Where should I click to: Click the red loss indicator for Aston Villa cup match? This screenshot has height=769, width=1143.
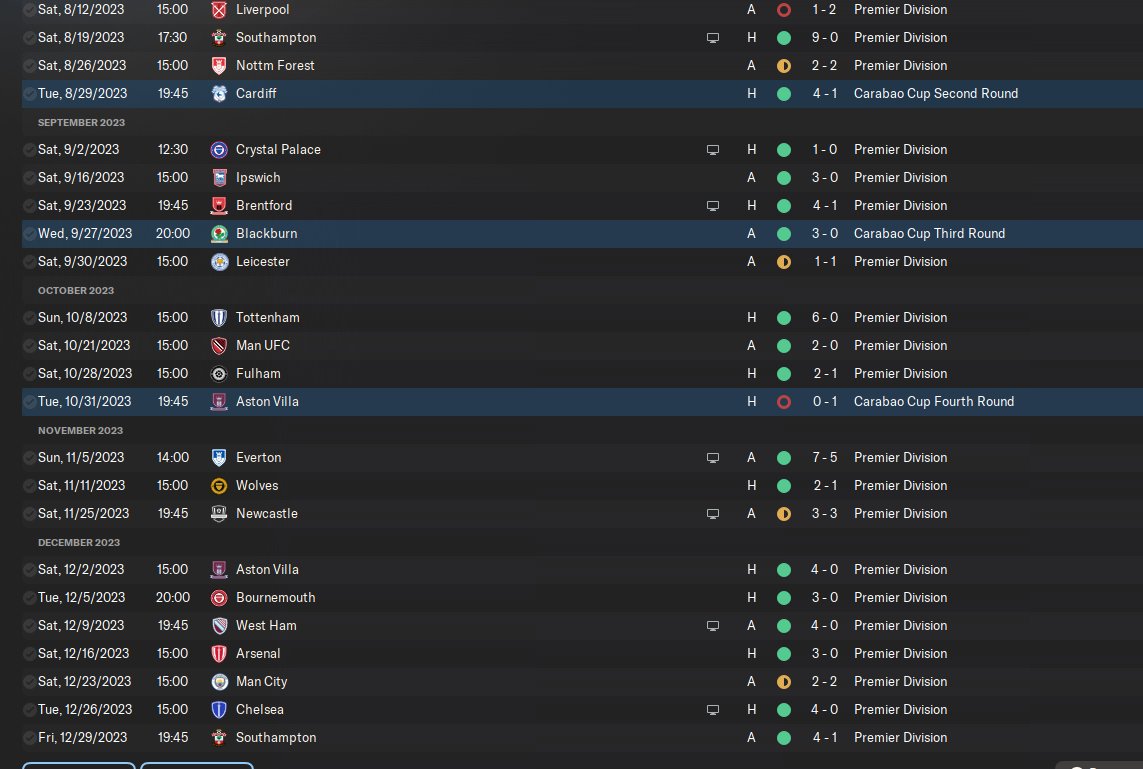(784, 402)
